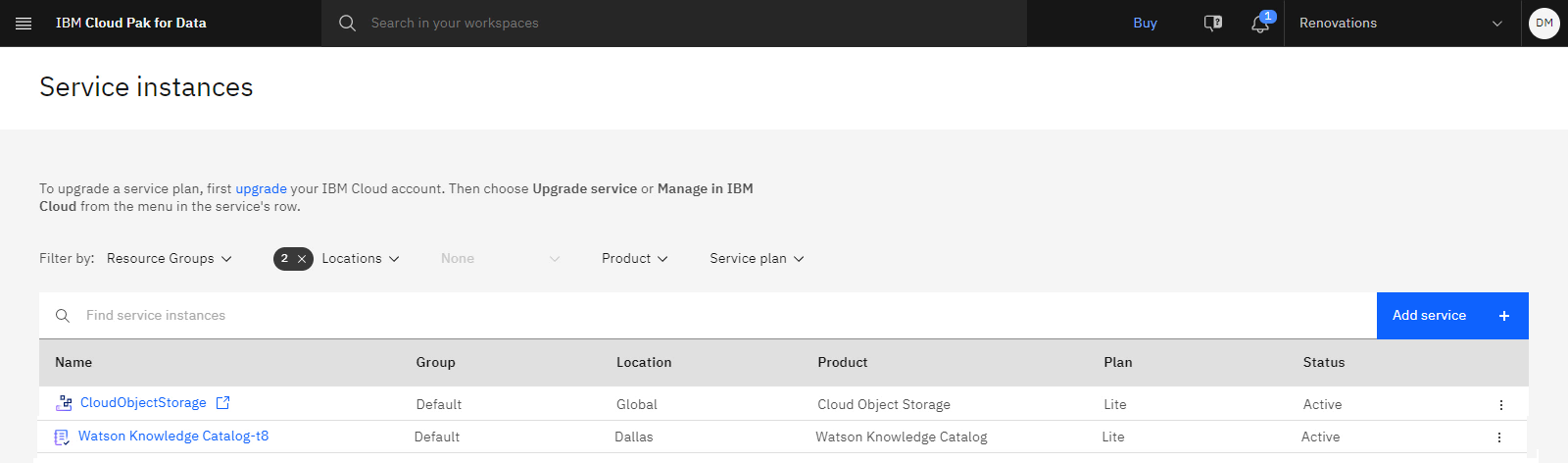
Task: Expand the Service plan filter dropdown
Action: coord(757,258)
